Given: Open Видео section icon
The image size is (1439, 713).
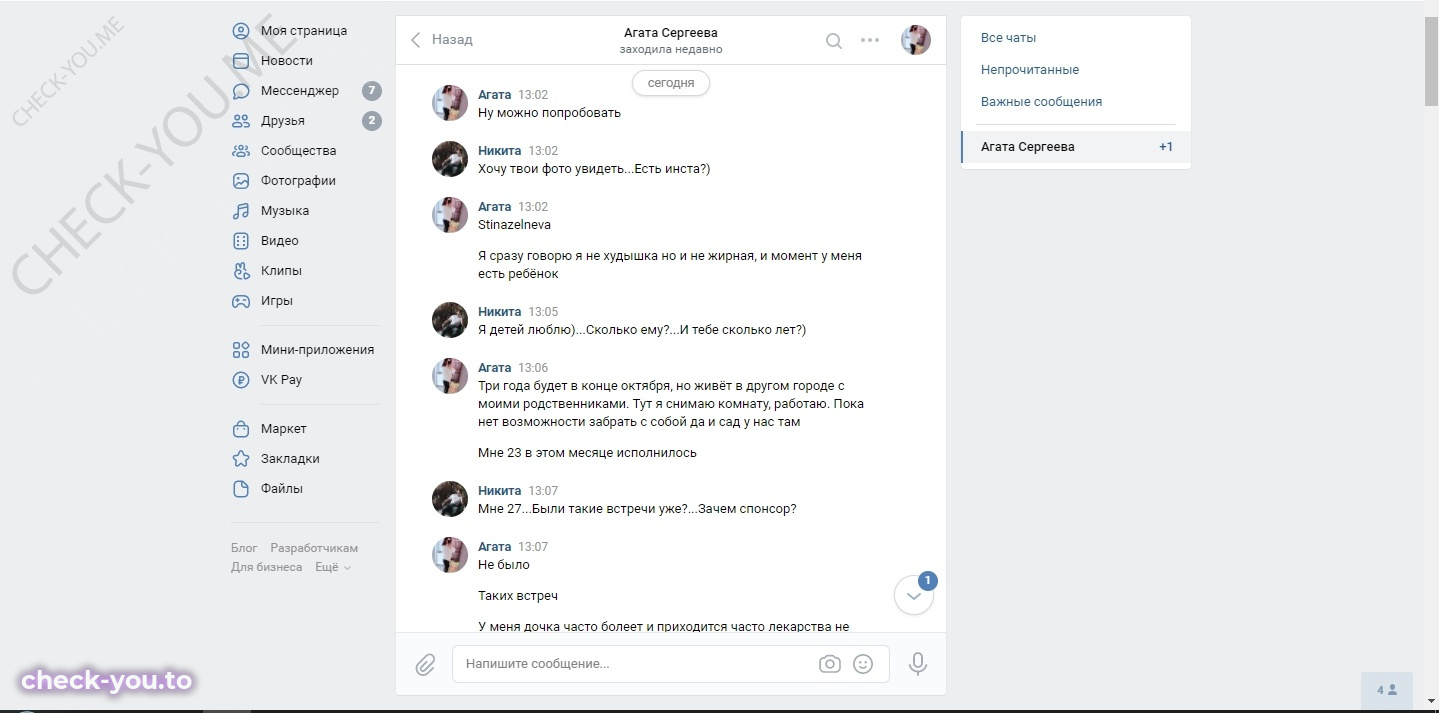Looking at the screenshot, I should 241,241.
